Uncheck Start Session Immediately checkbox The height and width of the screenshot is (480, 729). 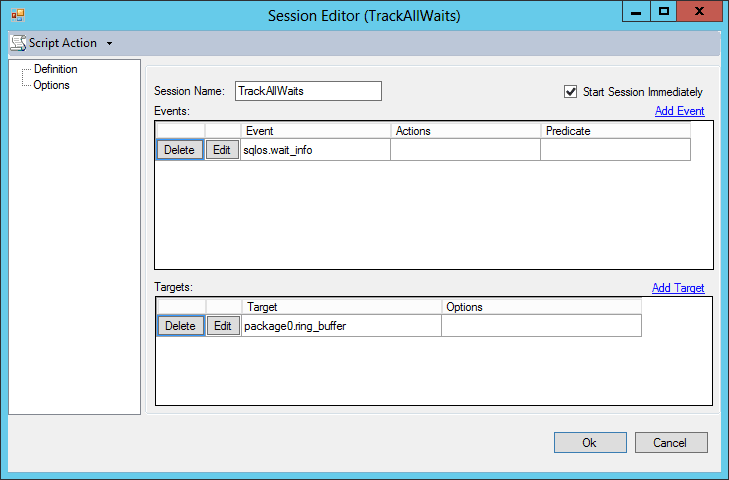click(570, 92)
